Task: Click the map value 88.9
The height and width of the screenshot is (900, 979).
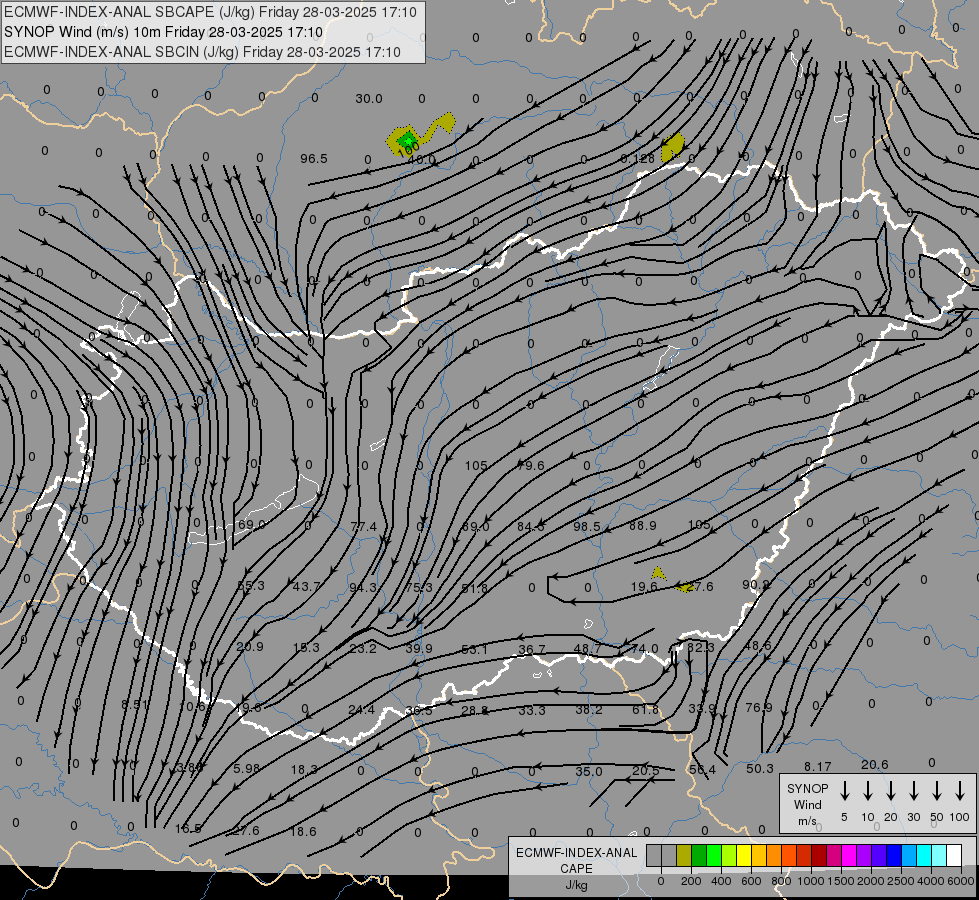Action: coord(642,525)
